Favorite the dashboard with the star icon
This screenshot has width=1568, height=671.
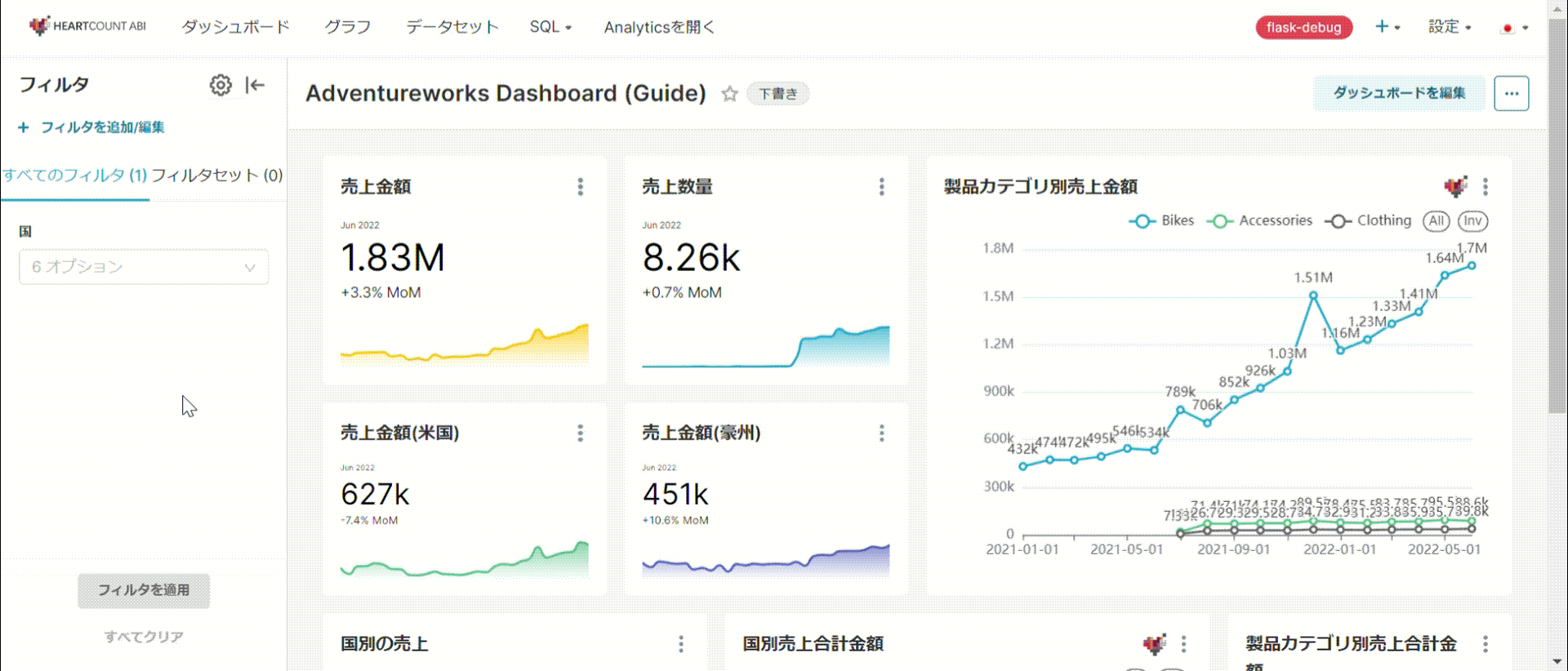click(730, 94)
